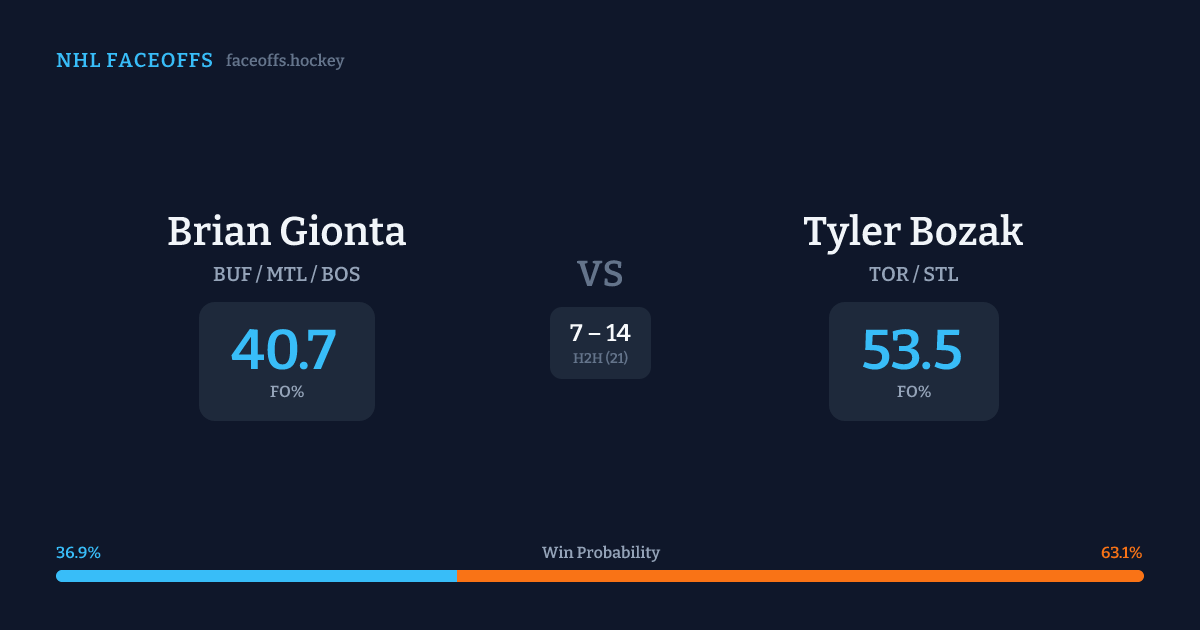Viewport: 1200px width, 630px height.
Task: Click Bozak's TOR / STL teams line
Action: tap(913, 274)
